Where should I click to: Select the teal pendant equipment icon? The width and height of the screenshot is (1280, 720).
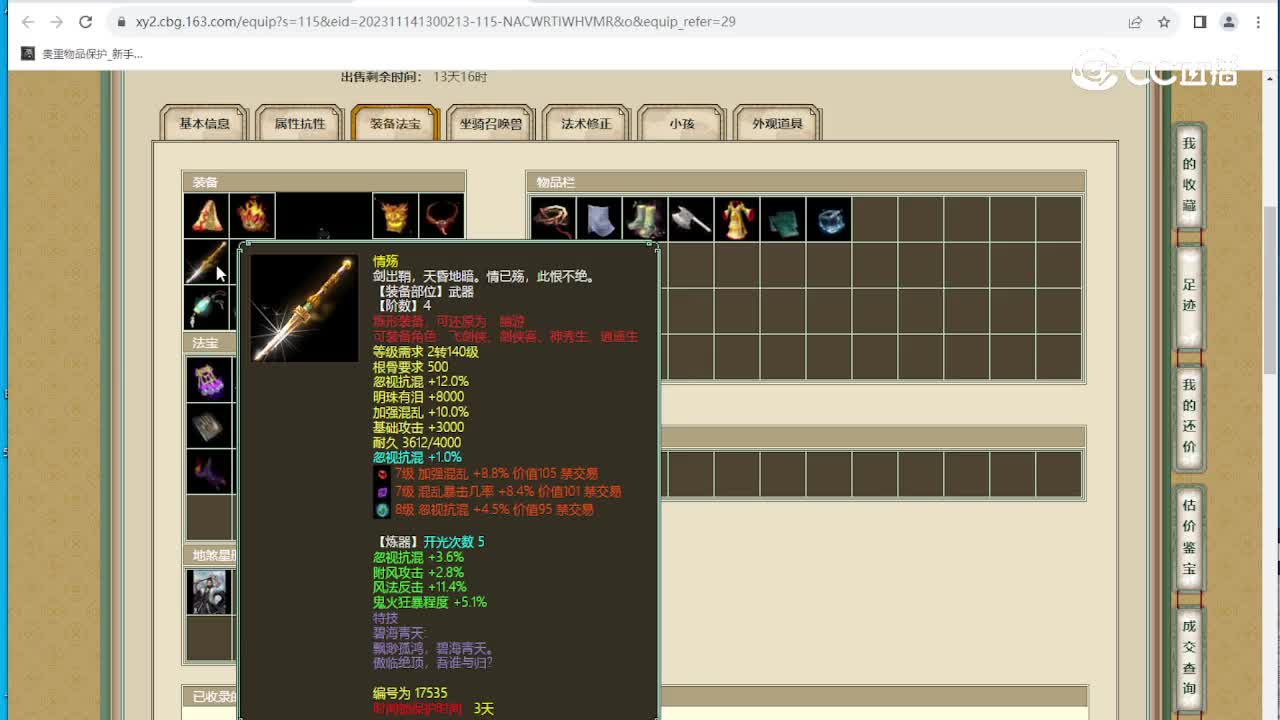[x=207, y=308]
